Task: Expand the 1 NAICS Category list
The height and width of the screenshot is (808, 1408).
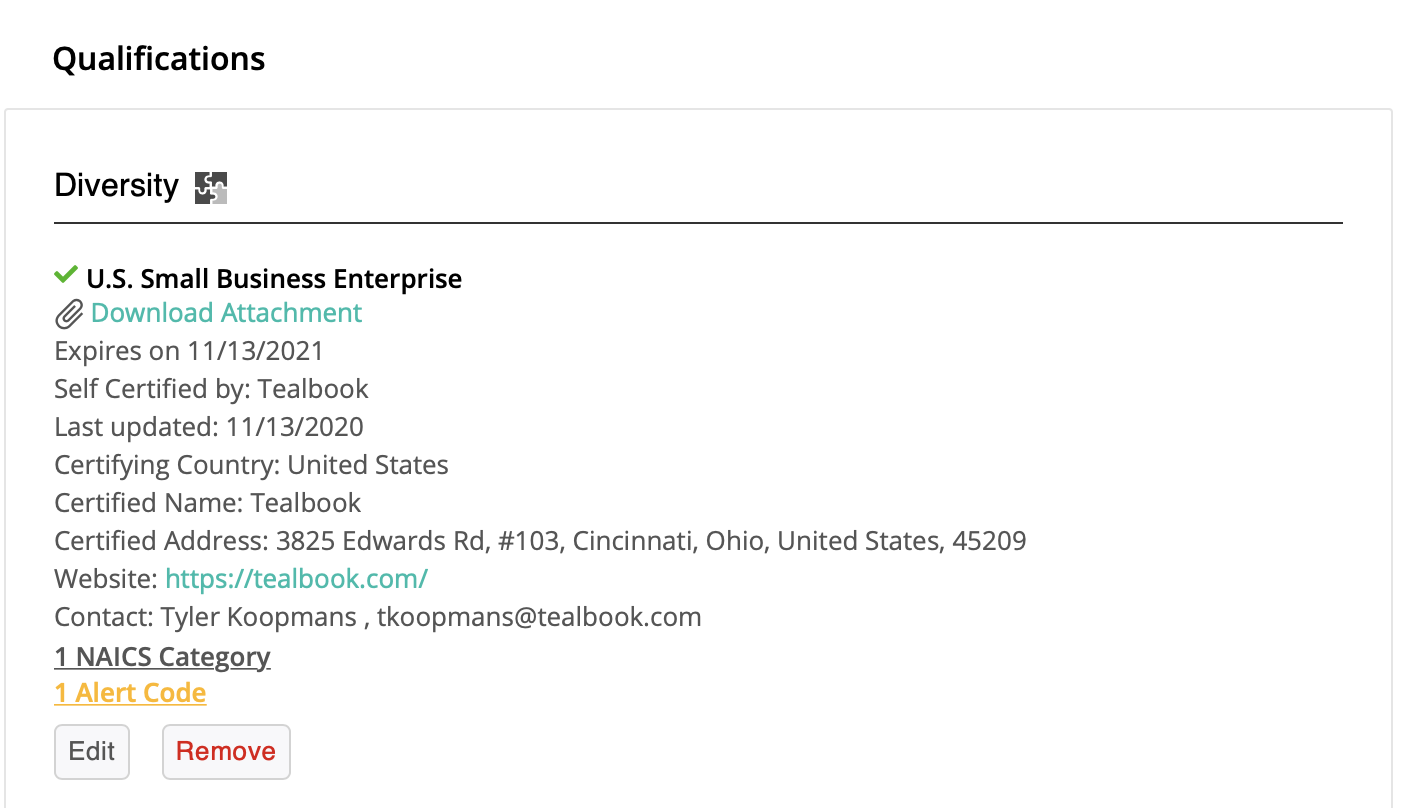Action: click(x=162, y=657)
